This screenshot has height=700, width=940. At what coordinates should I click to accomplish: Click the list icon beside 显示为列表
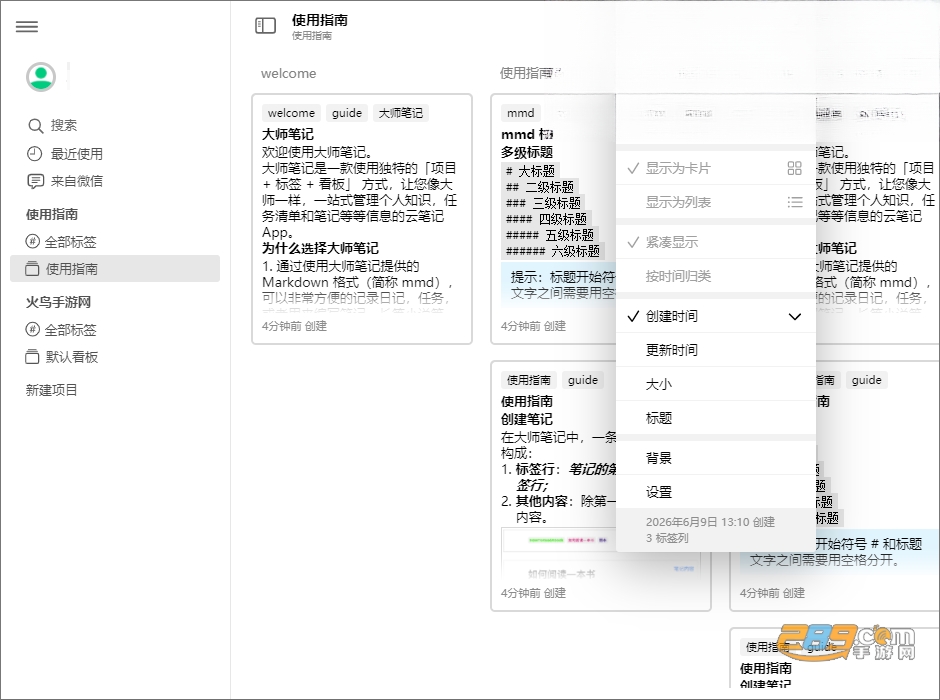(794, 203)
